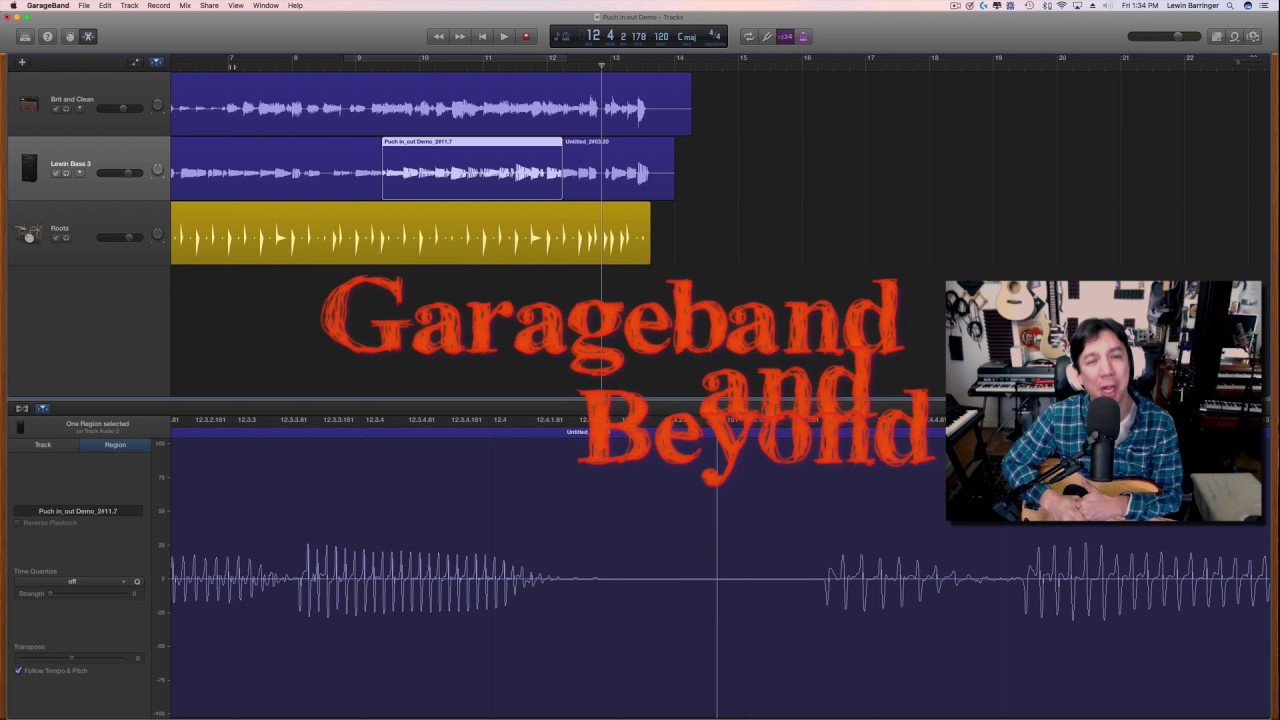Solo the Roots drummer track
1280x720 pixels.
tap(66, 237)
